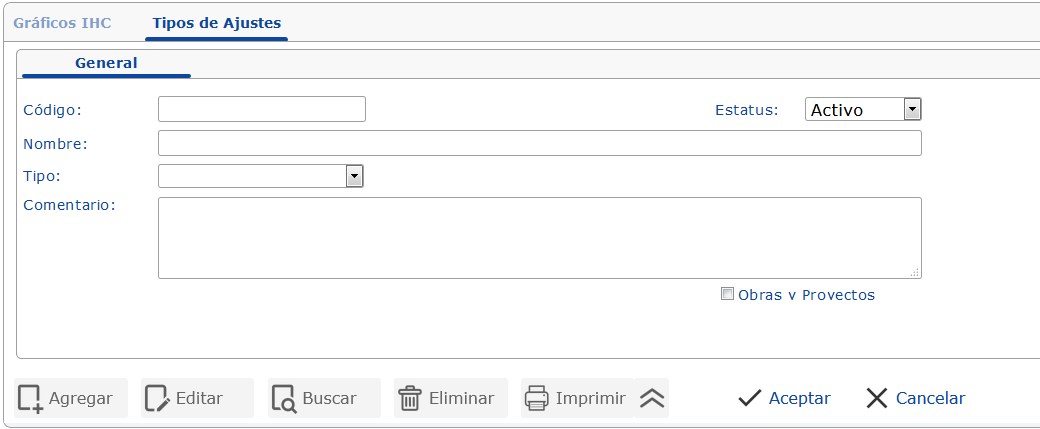
Task: Grab the Comentario textarea resize handle
Action: (915, 272)
